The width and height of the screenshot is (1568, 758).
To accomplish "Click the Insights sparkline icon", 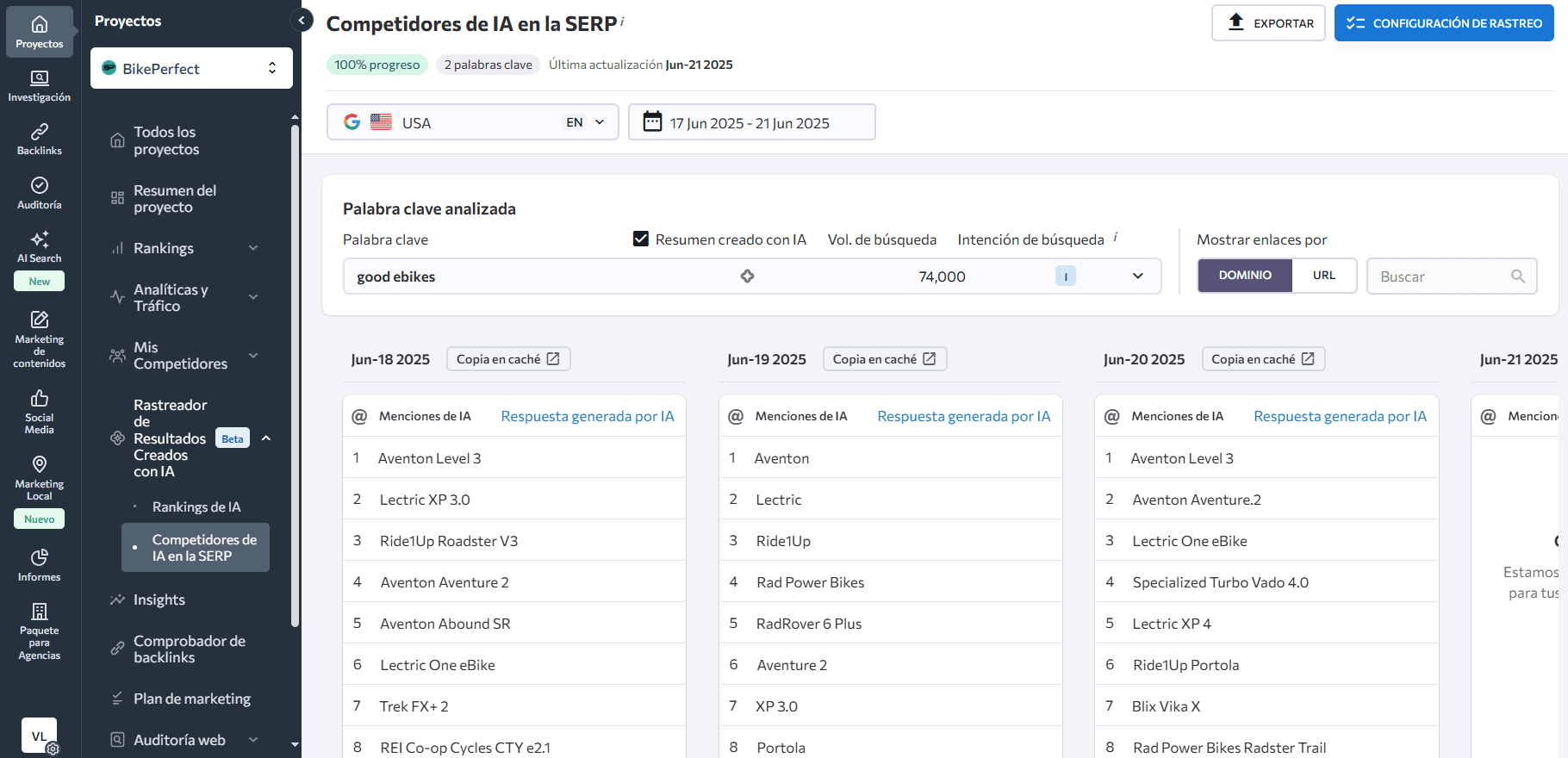I will tap(118, 600).
